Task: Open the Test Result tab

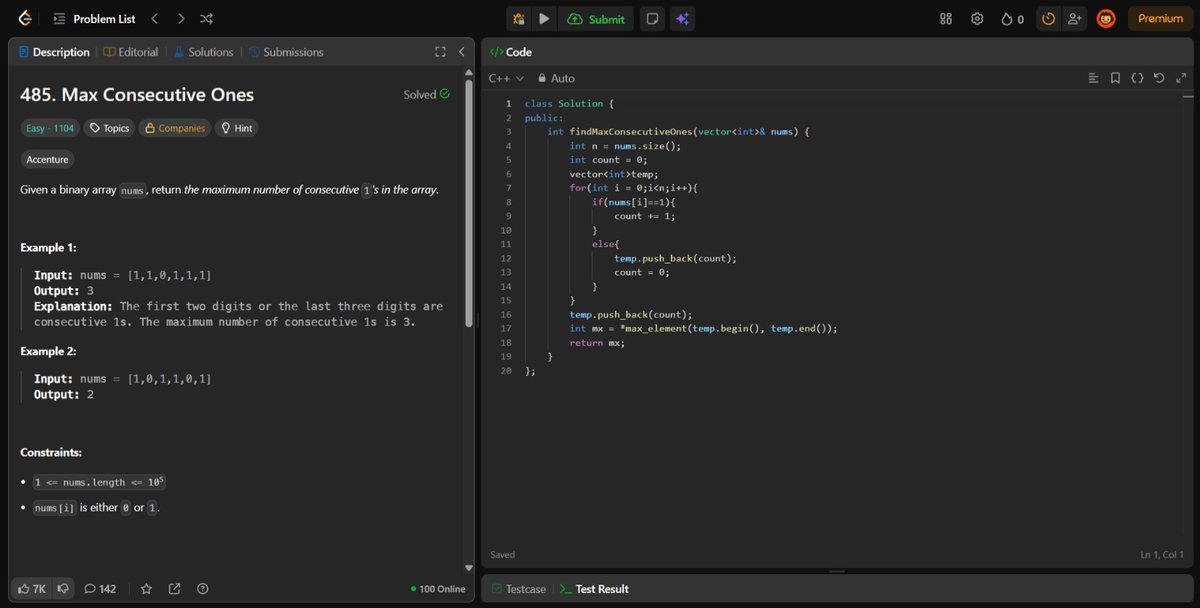Action: pos(594,589)
